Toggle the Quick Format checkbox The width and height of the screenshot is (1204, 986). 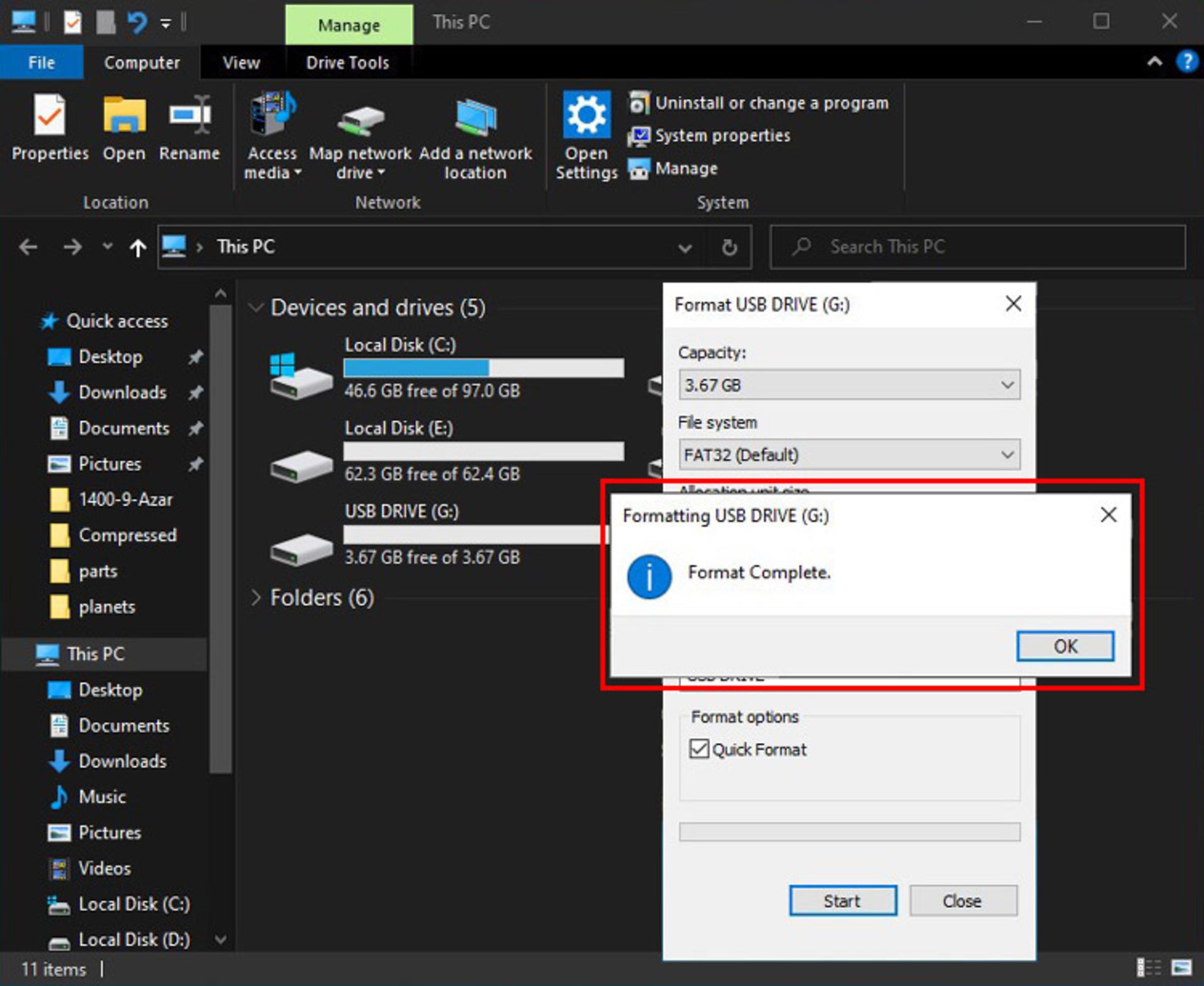(x=699, y=749)
